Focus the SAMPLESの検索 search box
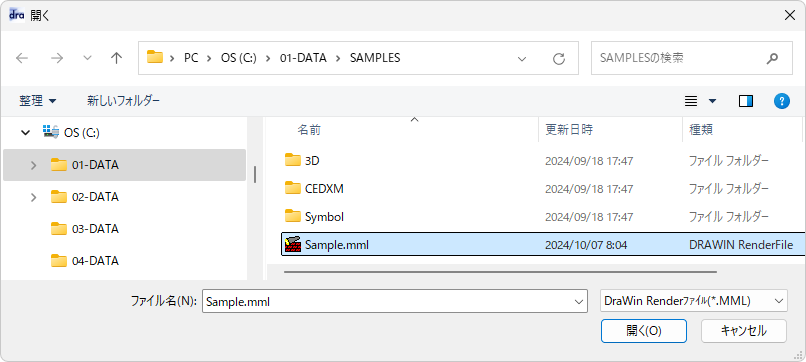806x362 pixels. tap(691, 58)
